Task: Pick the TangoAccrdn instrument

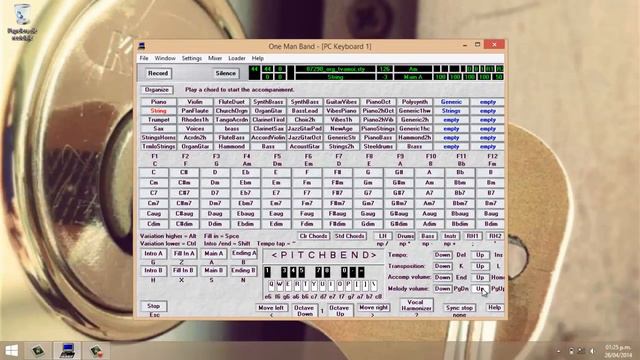Action: click(x=232, y=120)
